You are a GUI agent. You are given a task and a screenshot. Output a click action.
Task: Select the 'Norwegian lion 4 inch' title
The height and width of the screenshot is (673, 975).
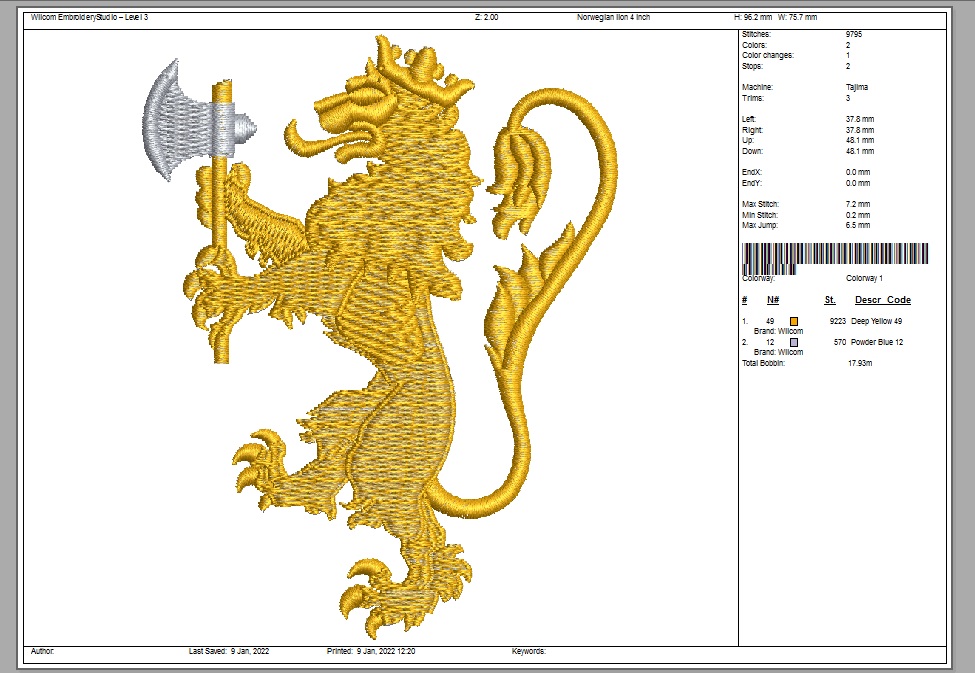click(613, 18)
